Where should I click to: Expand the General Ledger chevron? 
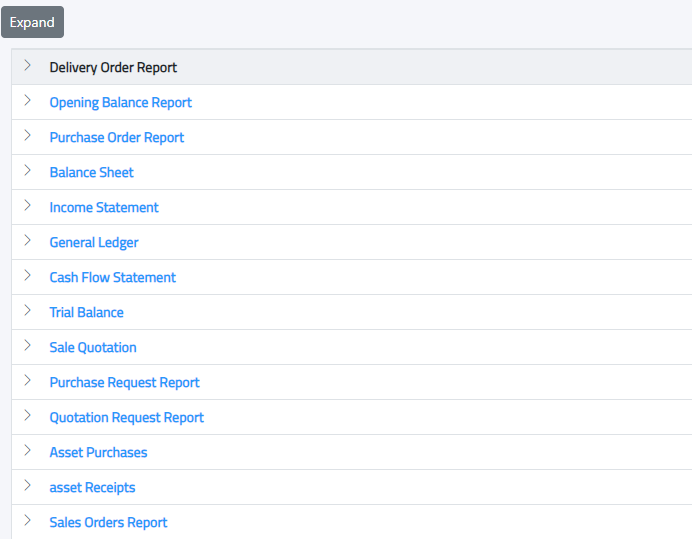pos(27,242)
